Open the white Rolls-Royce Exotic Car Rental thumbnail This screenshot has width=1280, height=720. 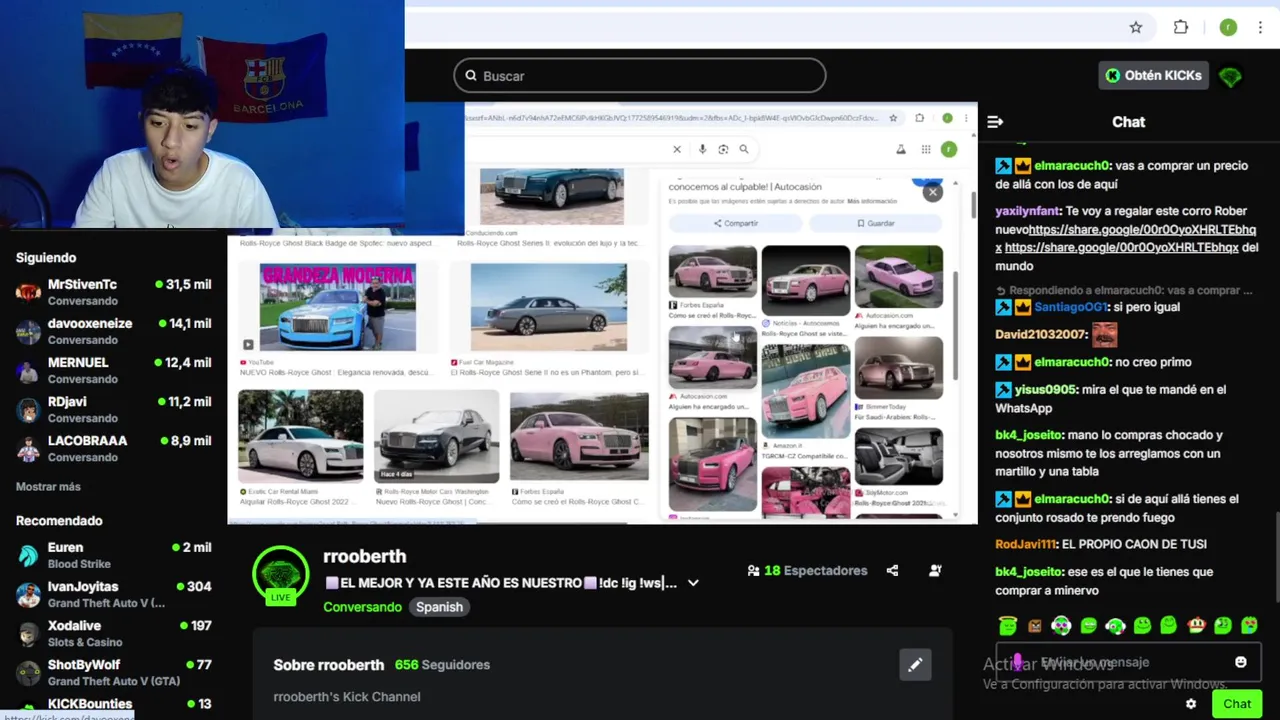tap(300, 437)
